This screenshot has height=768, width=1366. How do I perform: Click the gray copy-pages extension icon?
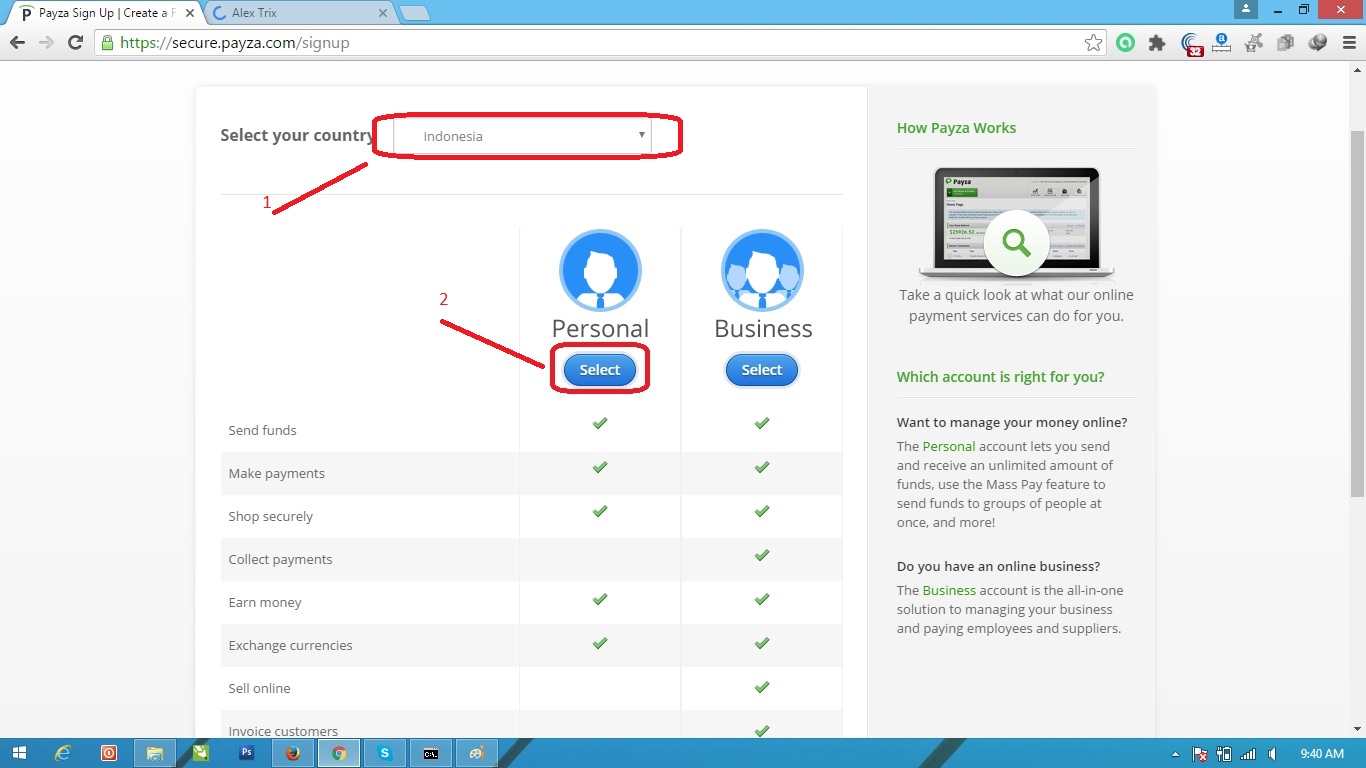[x=1286, y=43]
